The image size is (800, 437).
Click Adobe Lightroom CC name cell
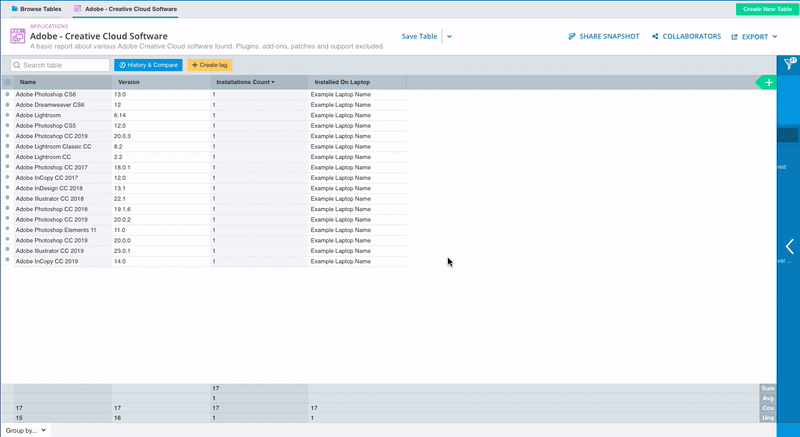63,157
